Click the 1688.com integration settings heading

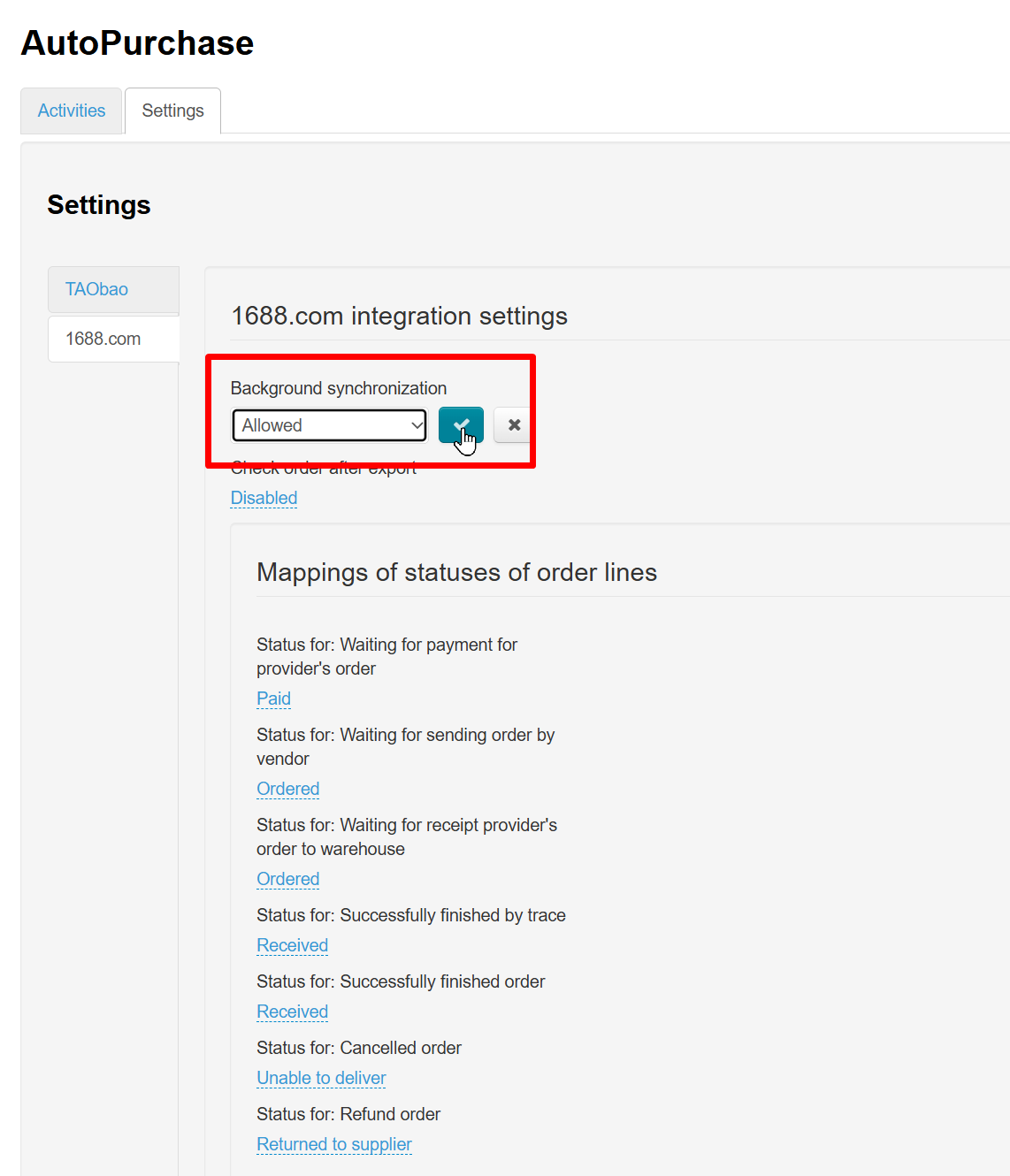[399, 316]
